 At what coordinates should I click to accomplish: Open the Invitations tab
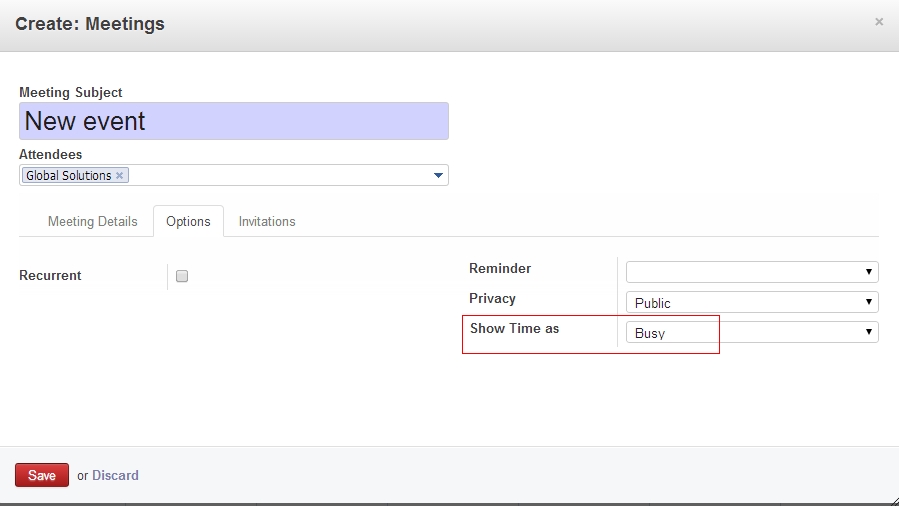click(x=267, y=221)
